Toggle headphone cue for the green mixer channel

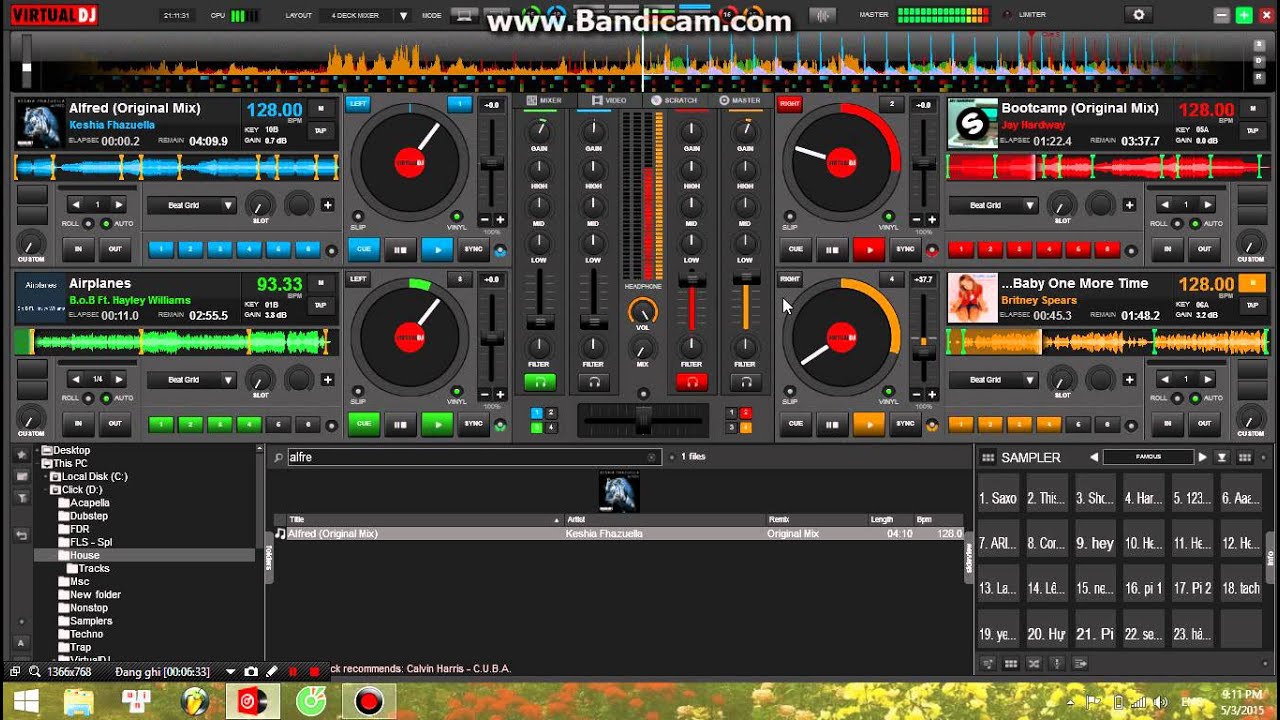pos(540,382)
